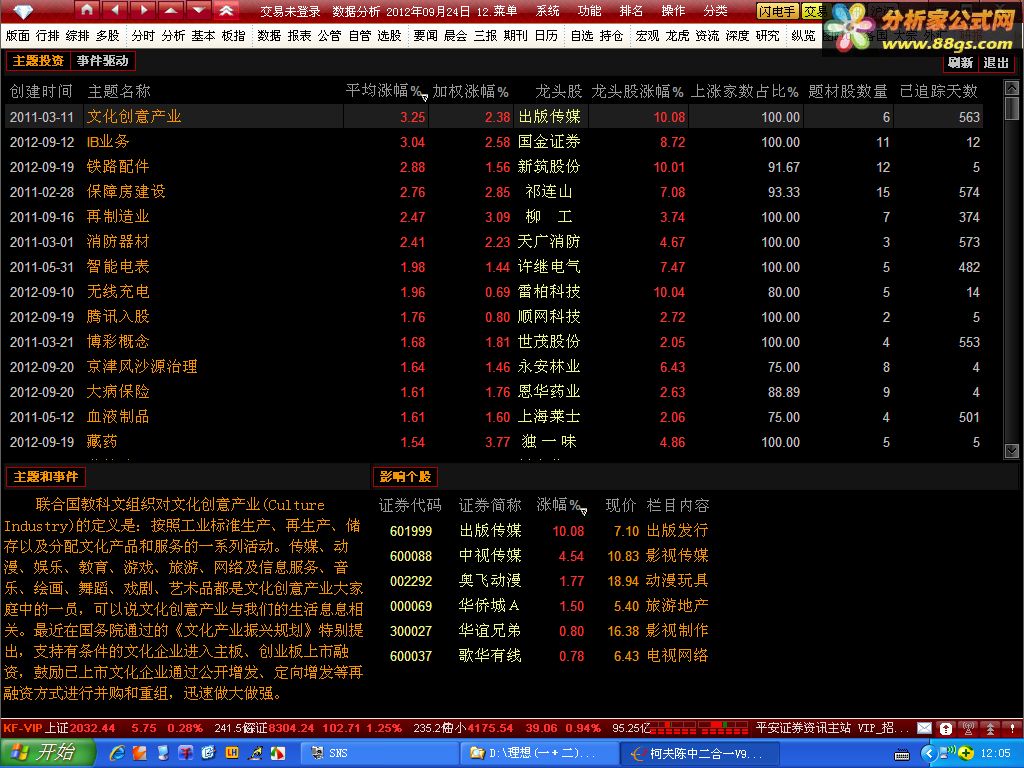Open the 分类 menu

pyautogui.click(x=715, y=11)
